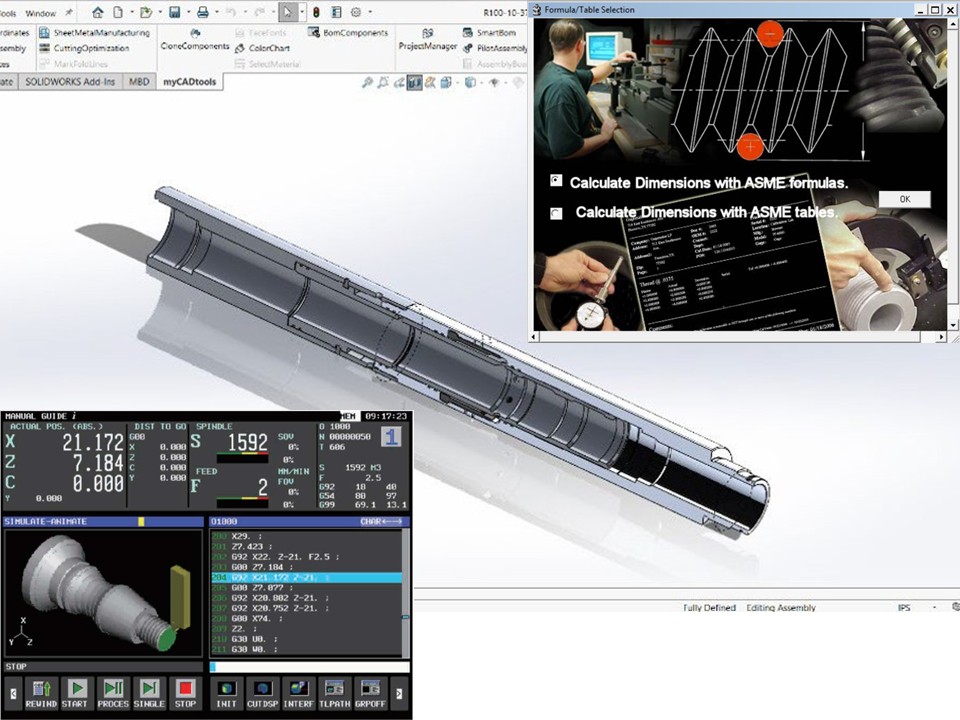Click PROCES step button
960x720 pixels.
tap(113, 694)
